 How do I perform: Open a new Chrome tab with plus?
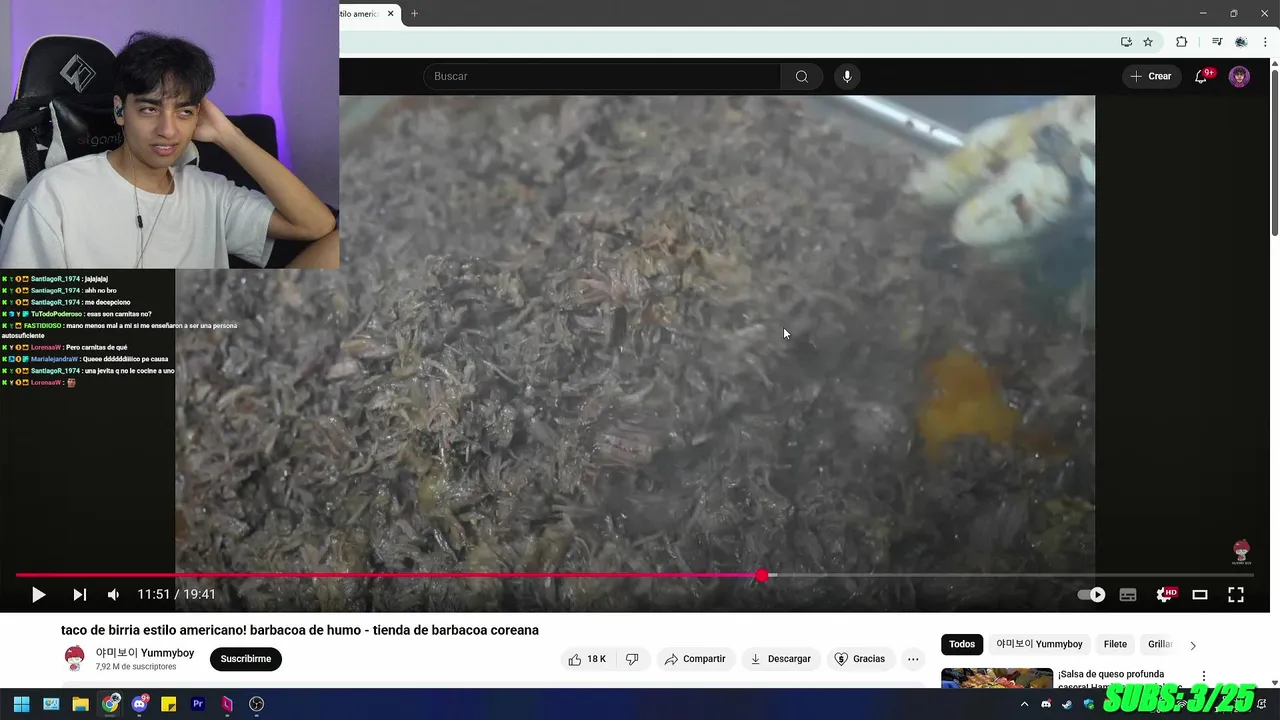tap(414, 13)
